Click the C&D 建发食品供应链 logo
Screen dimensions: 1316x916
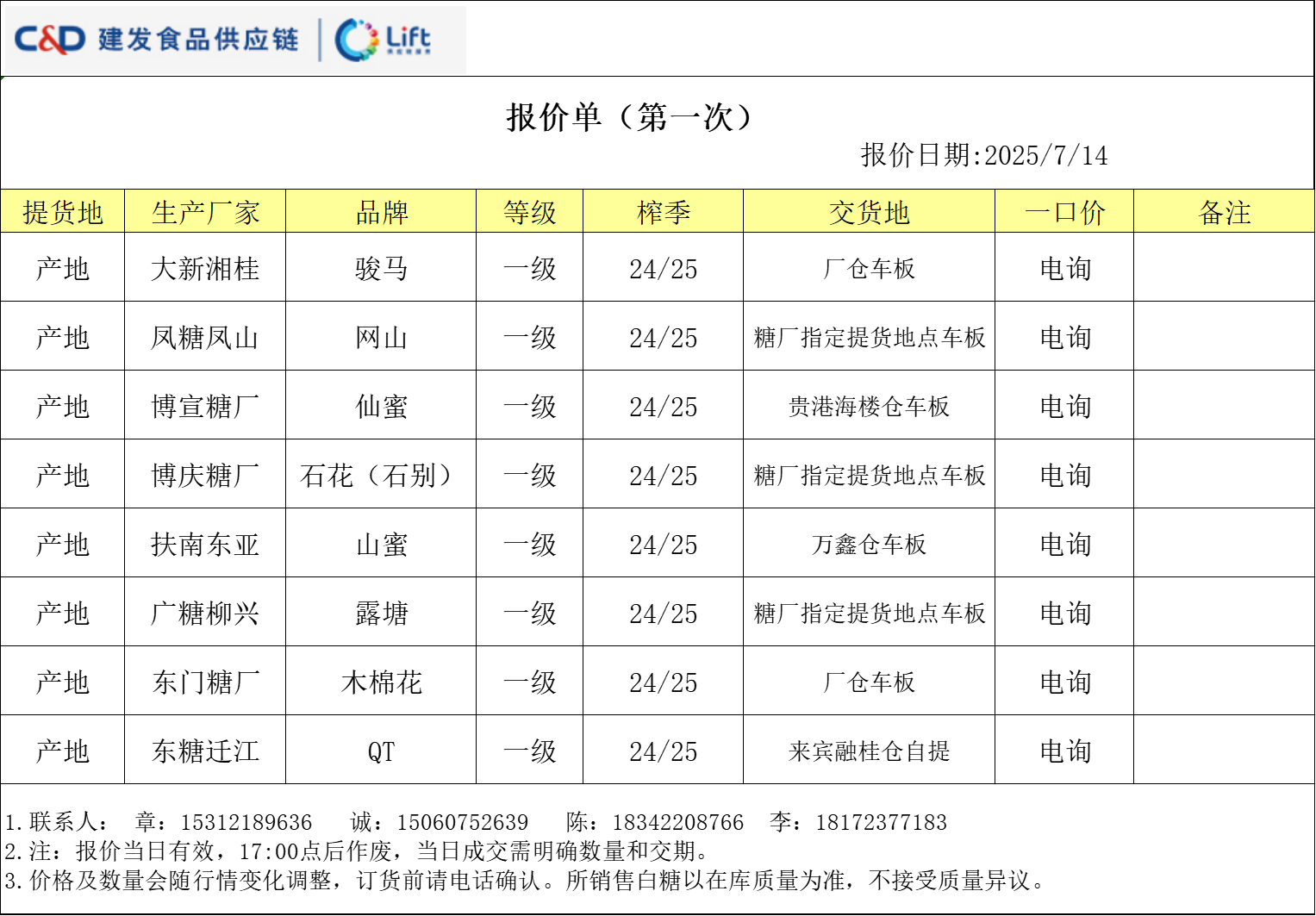click(x=156, y=39)
